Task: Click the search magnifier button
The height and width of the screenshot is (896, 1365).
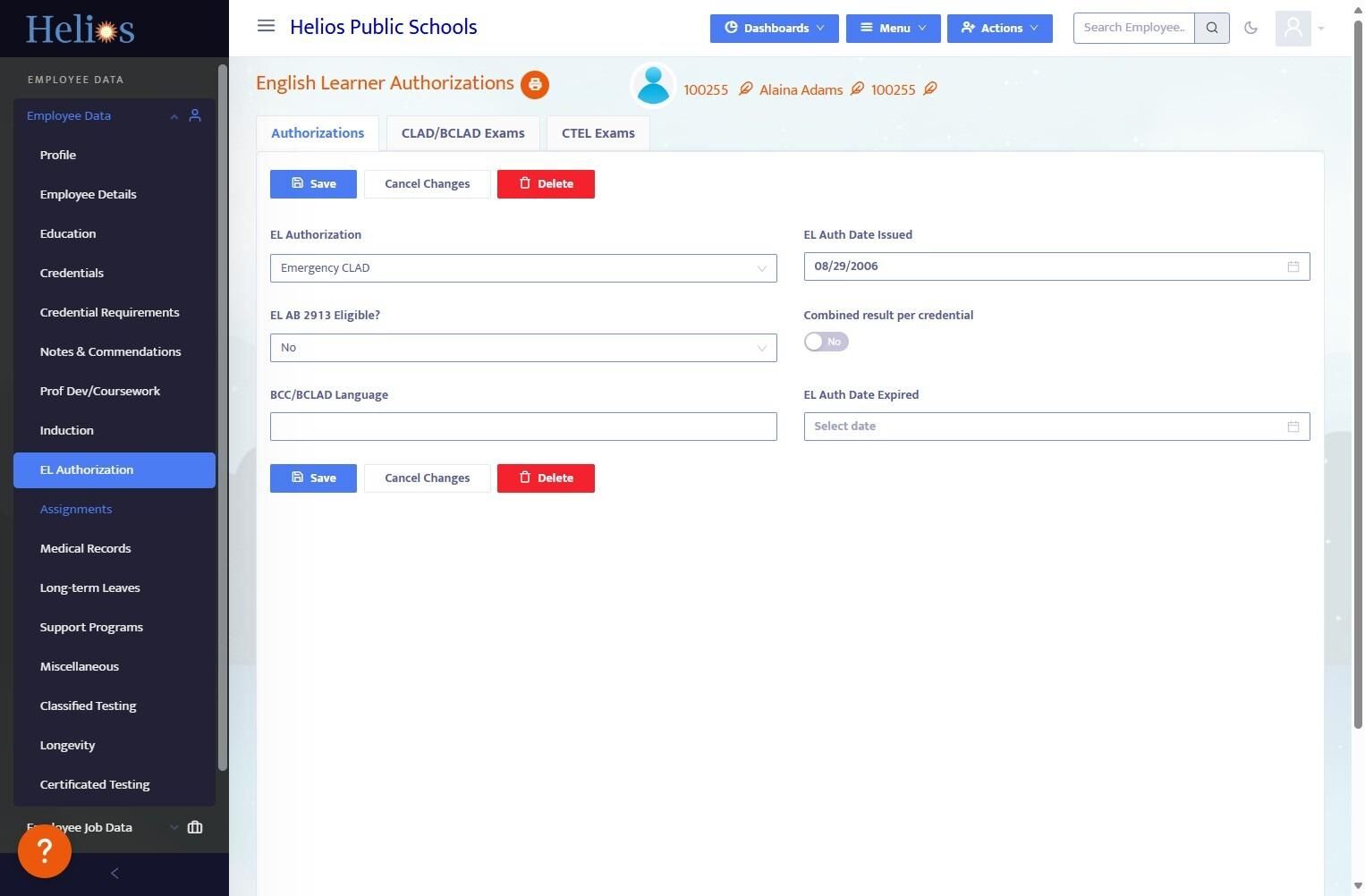Action: click(x=1212, y=28)
